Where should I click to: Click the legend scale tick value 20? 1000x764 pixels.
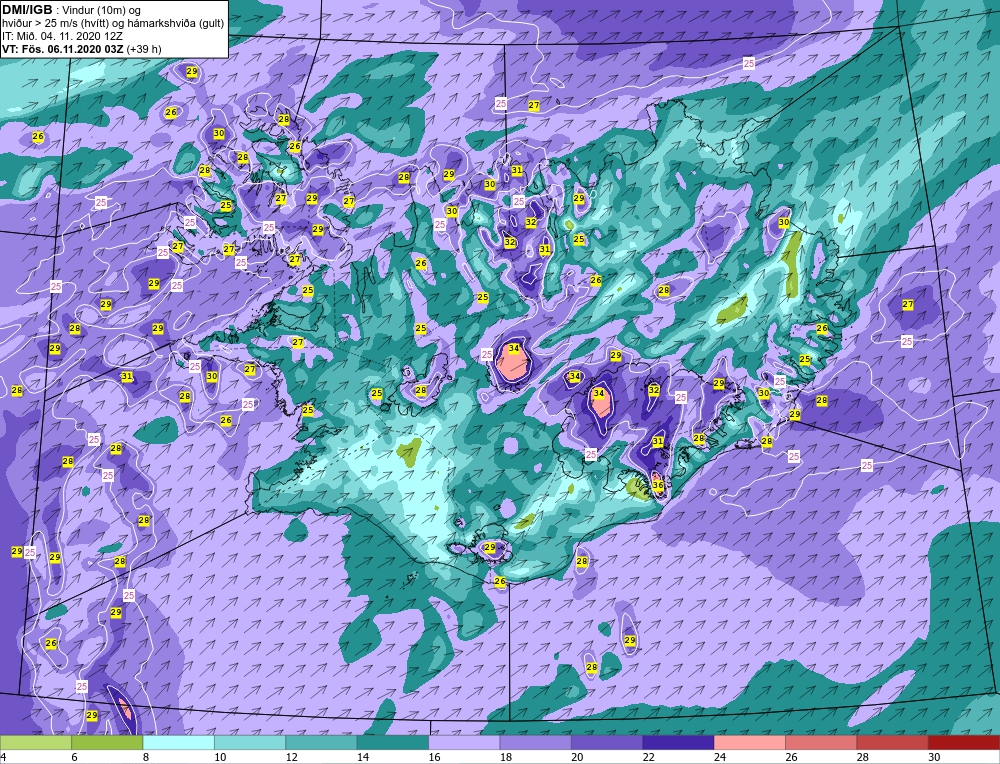coord(577,757)
